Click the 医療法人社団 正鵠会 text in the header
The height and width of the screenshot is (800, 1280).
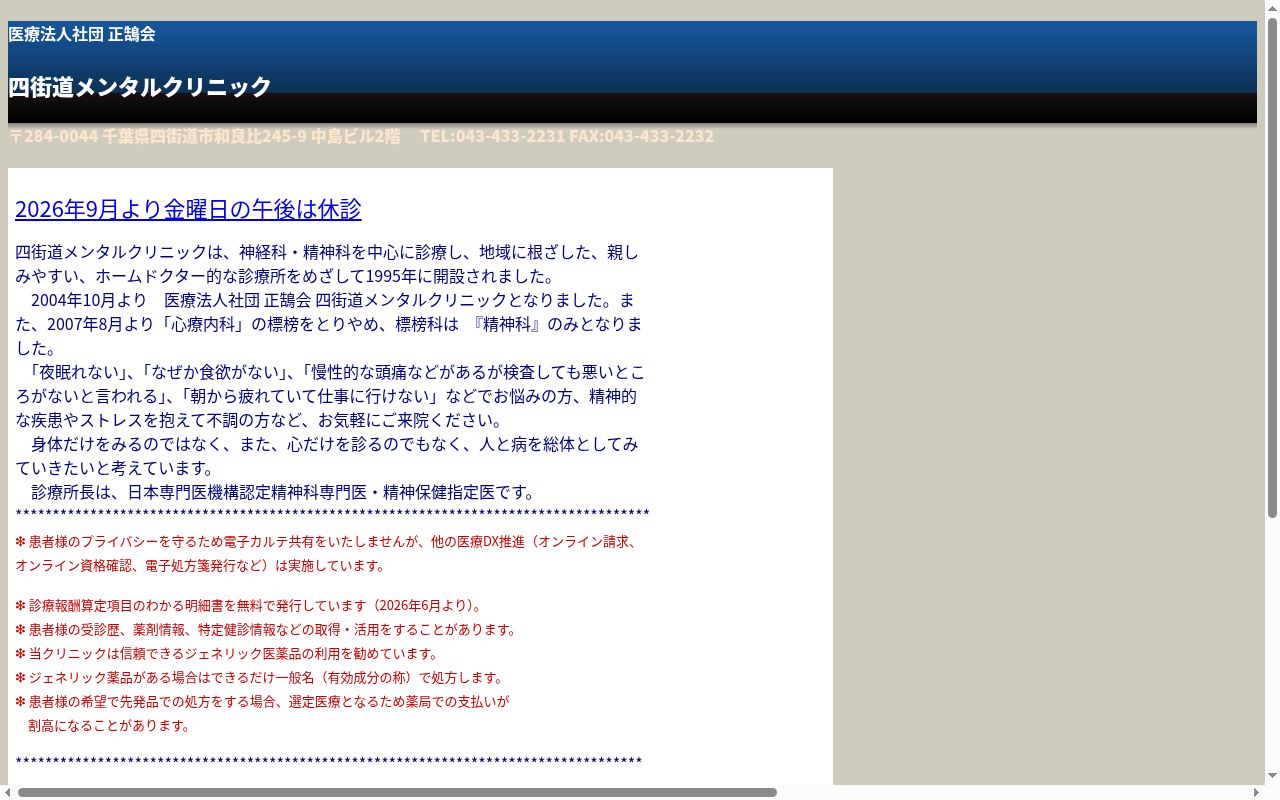[x=82, y=34]
